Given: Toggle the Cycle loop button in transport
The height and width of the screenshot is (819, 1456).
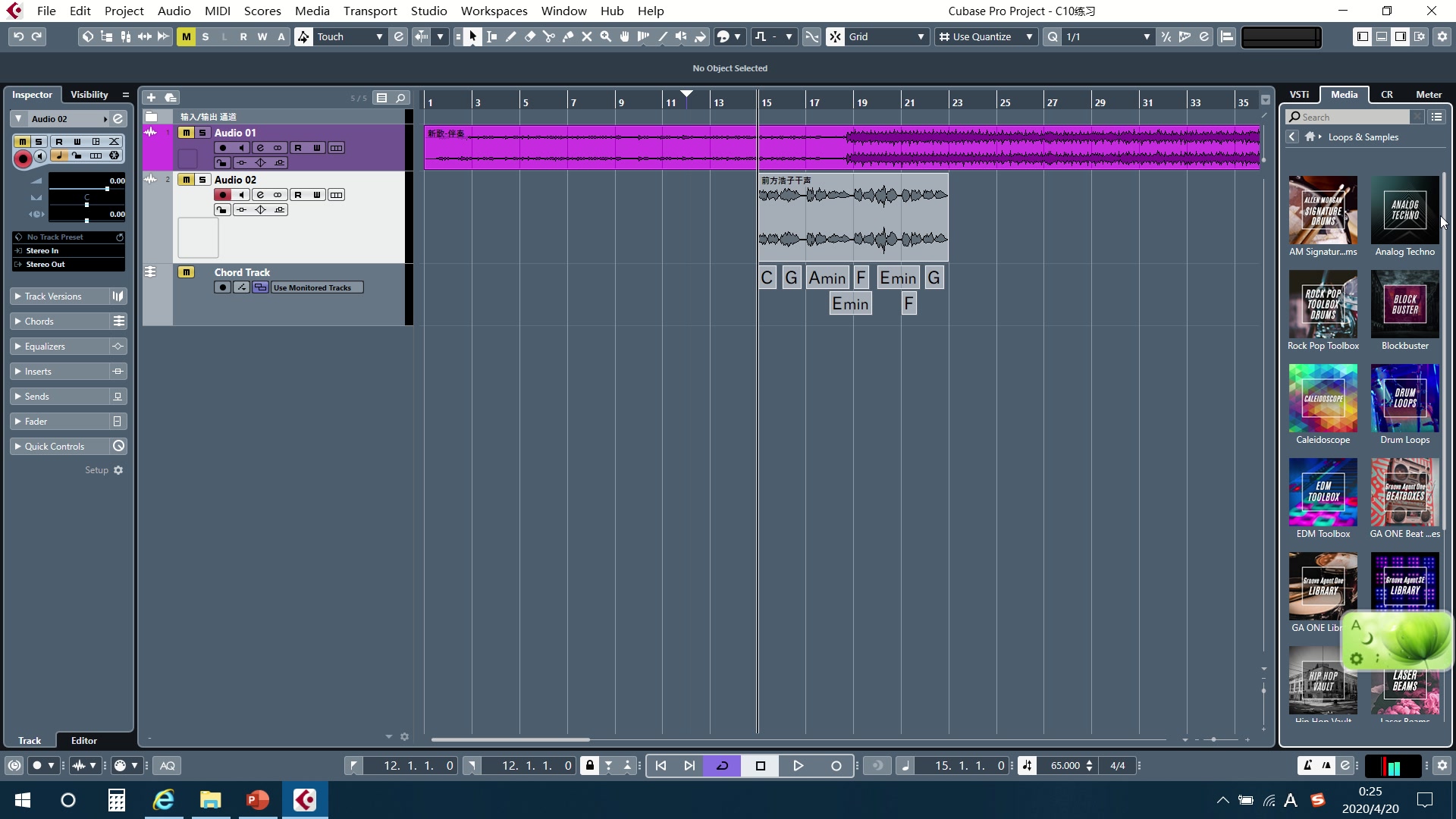Looking at the screenshot, I should pyautogui.click(x=722, y=766).
